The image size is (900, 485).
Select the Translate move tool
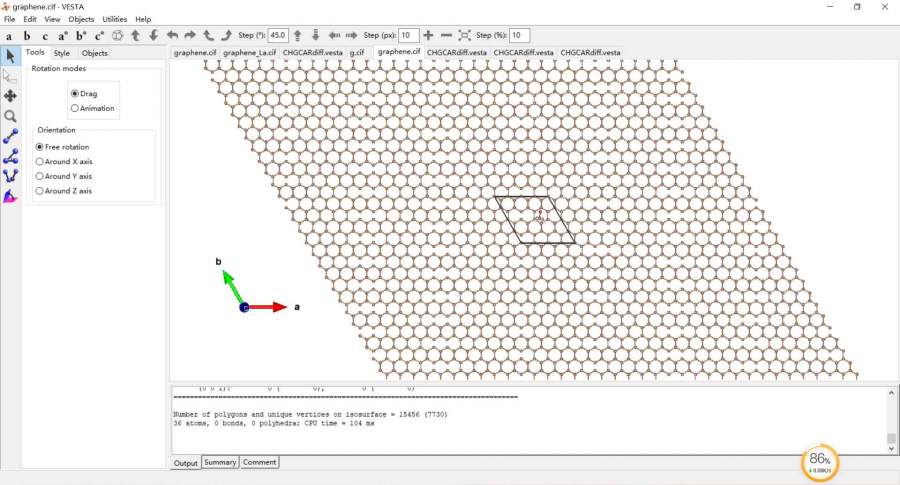[10, 96]
